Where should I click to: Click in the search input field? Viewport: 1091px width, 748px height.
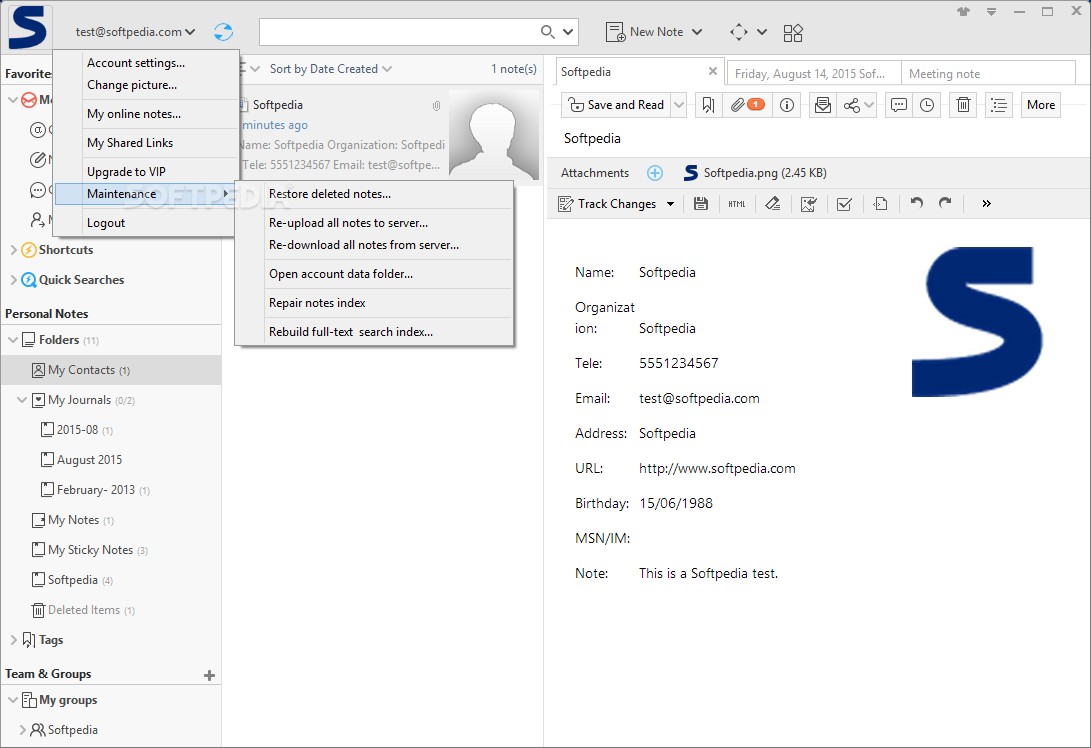pos(399,32)
